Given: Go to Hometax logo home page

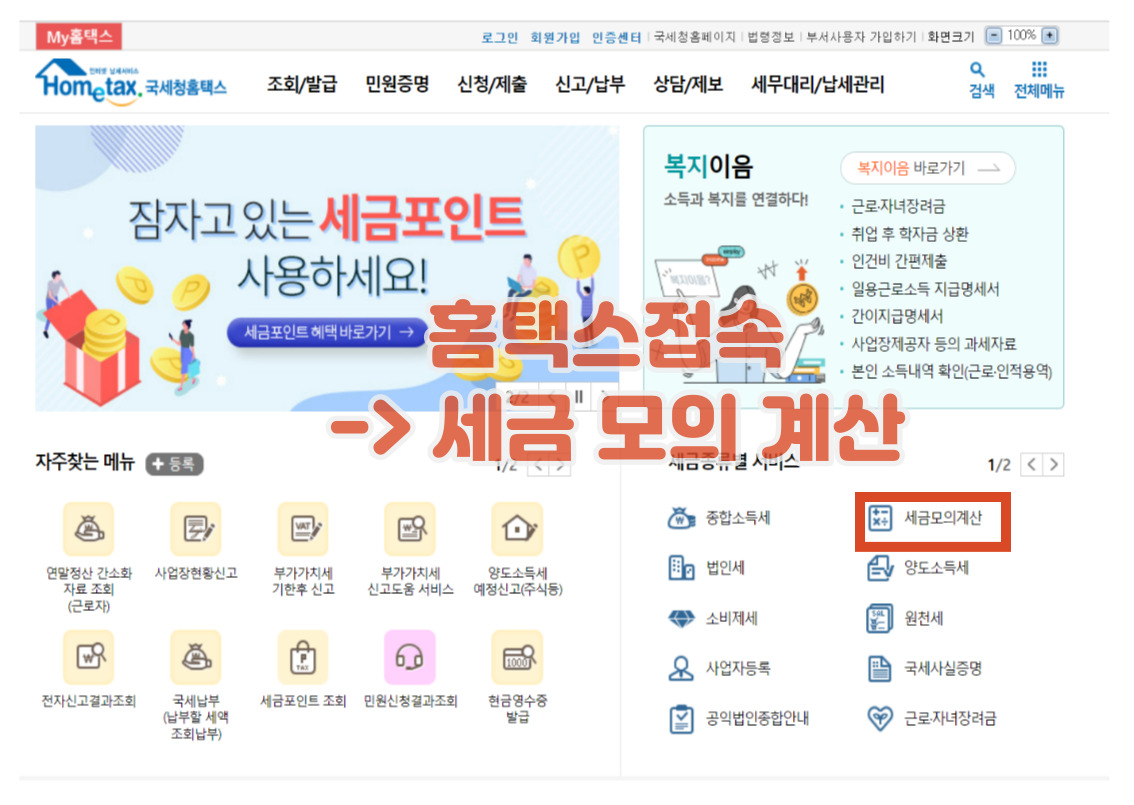Looking at the screenshot, I should click(x=131, y=82).
